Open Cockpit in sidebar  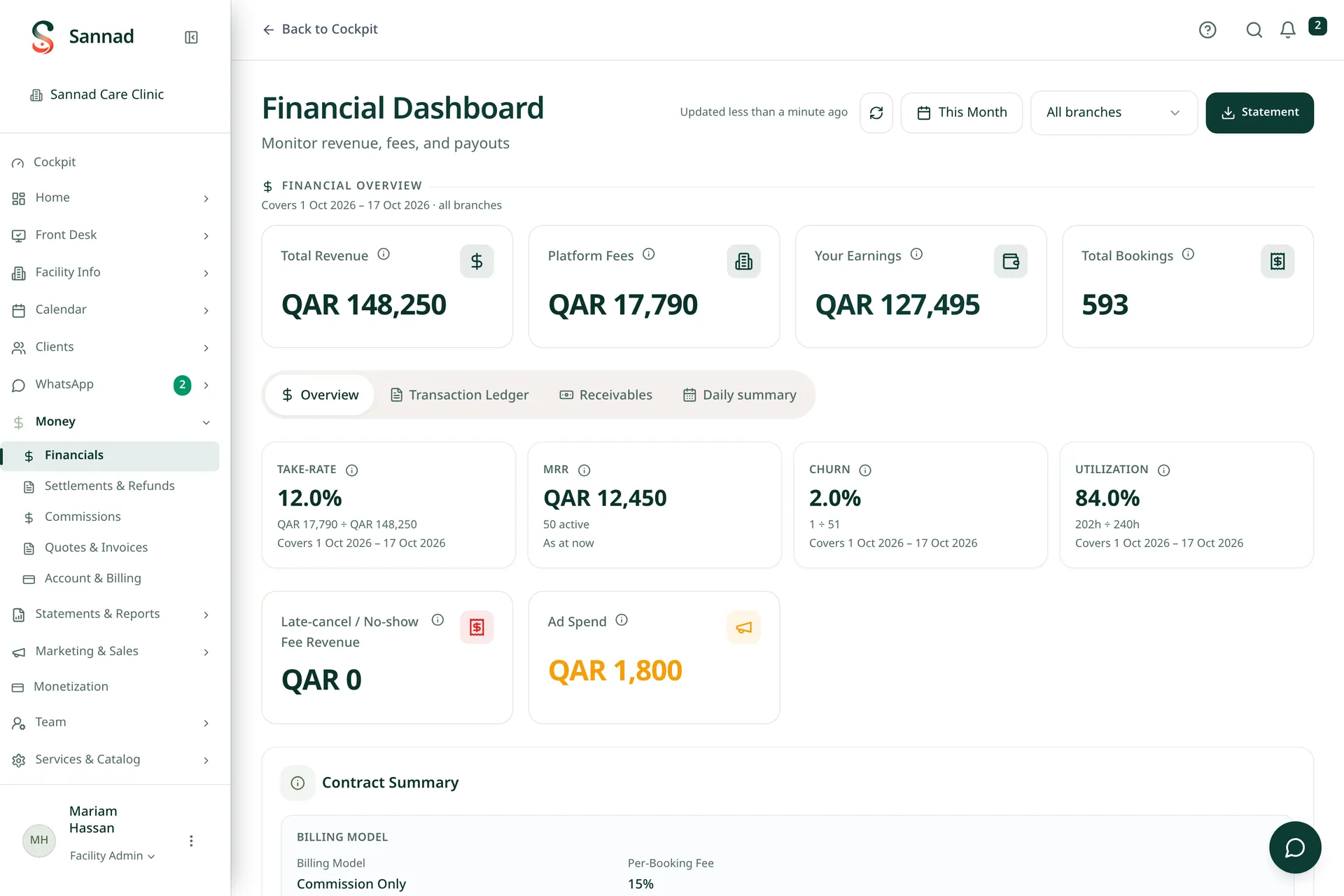(x=110, y=162)
